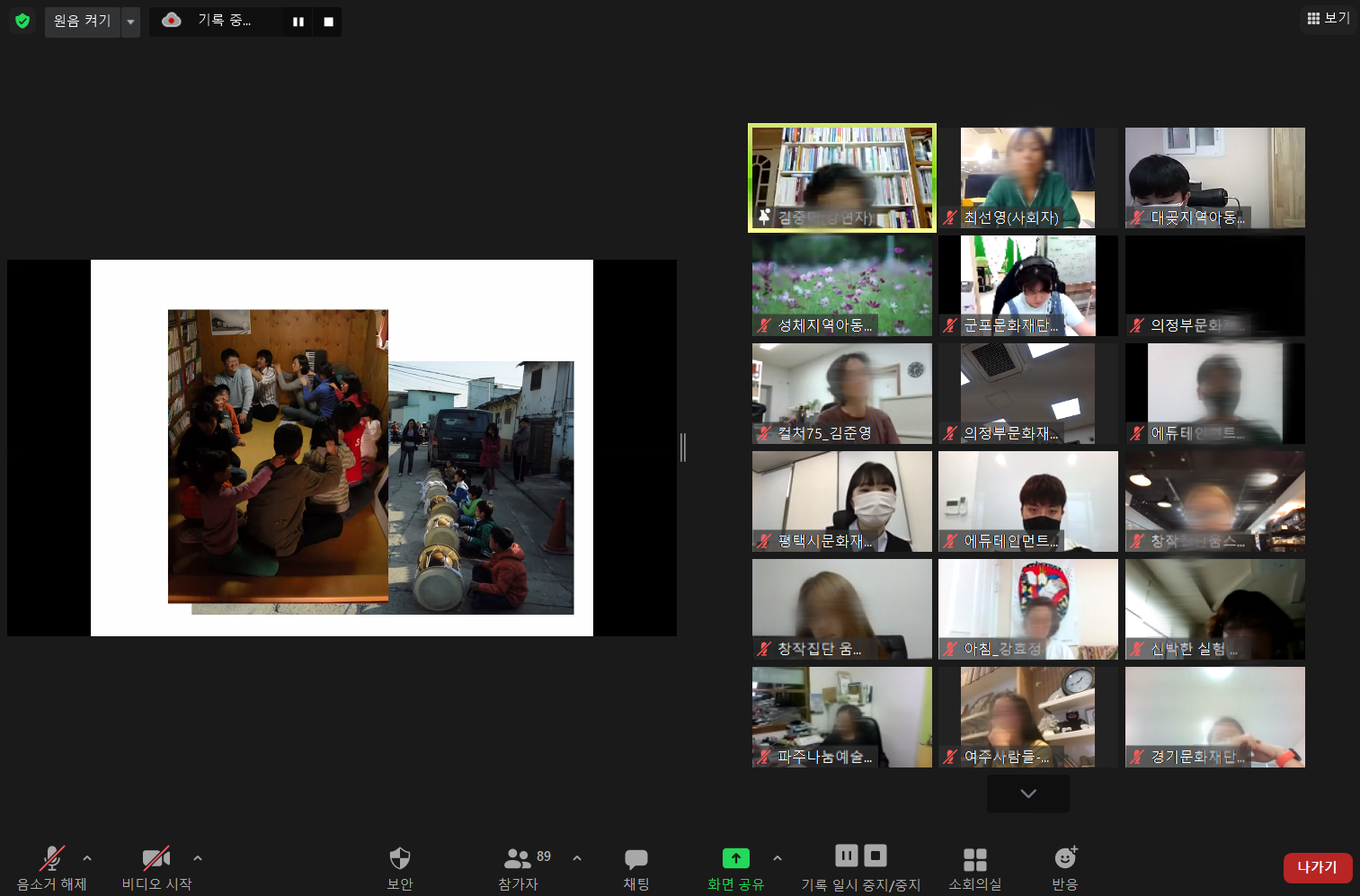This screenshot has height=896, width=1360.
Task: Open the 보안 security shield icon
Action: tap(400, 859)
